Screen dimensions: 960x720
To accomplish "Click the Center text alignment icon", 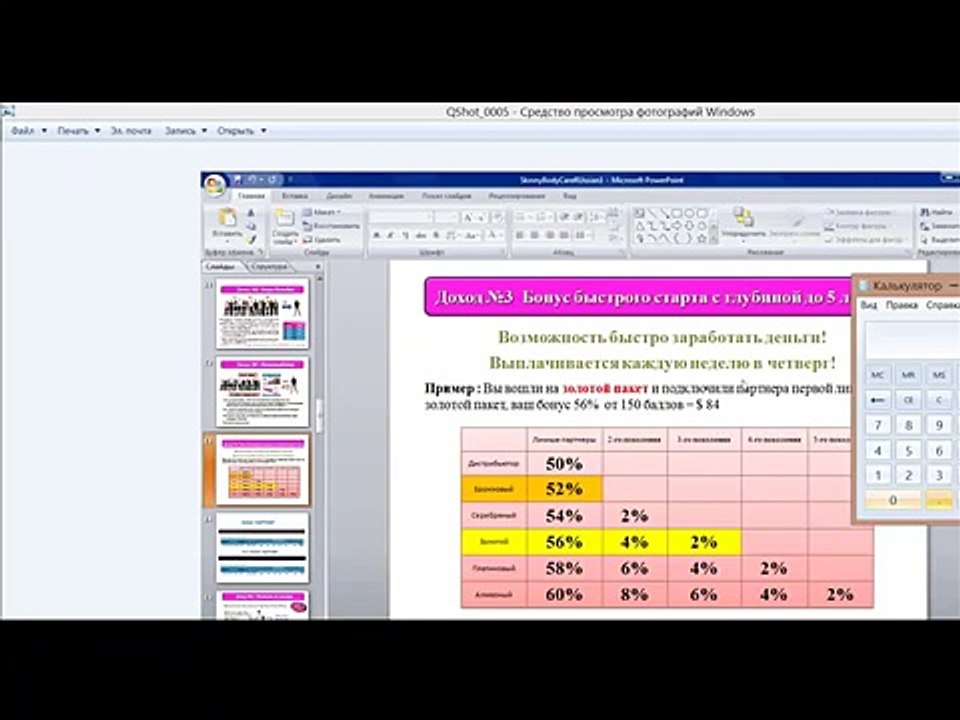I will (x=535, y=235).
